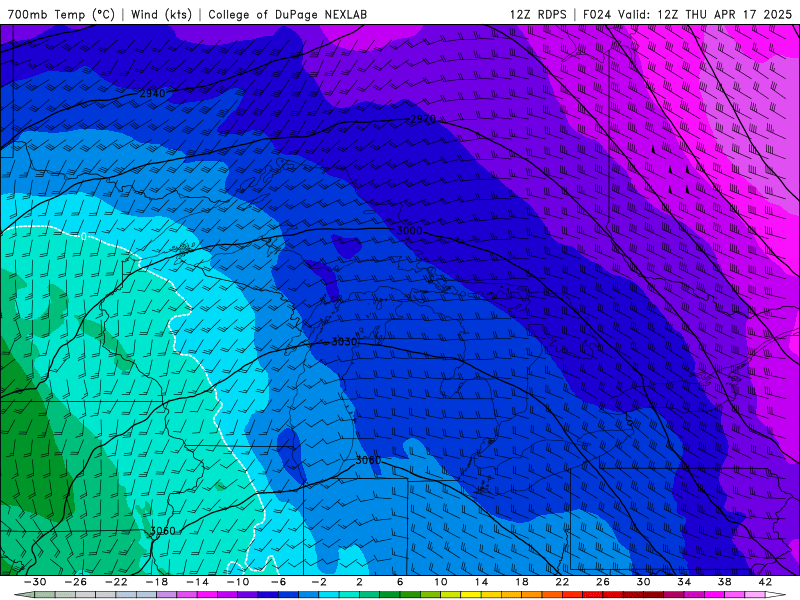This screenshot has height=600, width=800.
Task: Click the -22 colorbar tick label
Action: click(116, 582)
